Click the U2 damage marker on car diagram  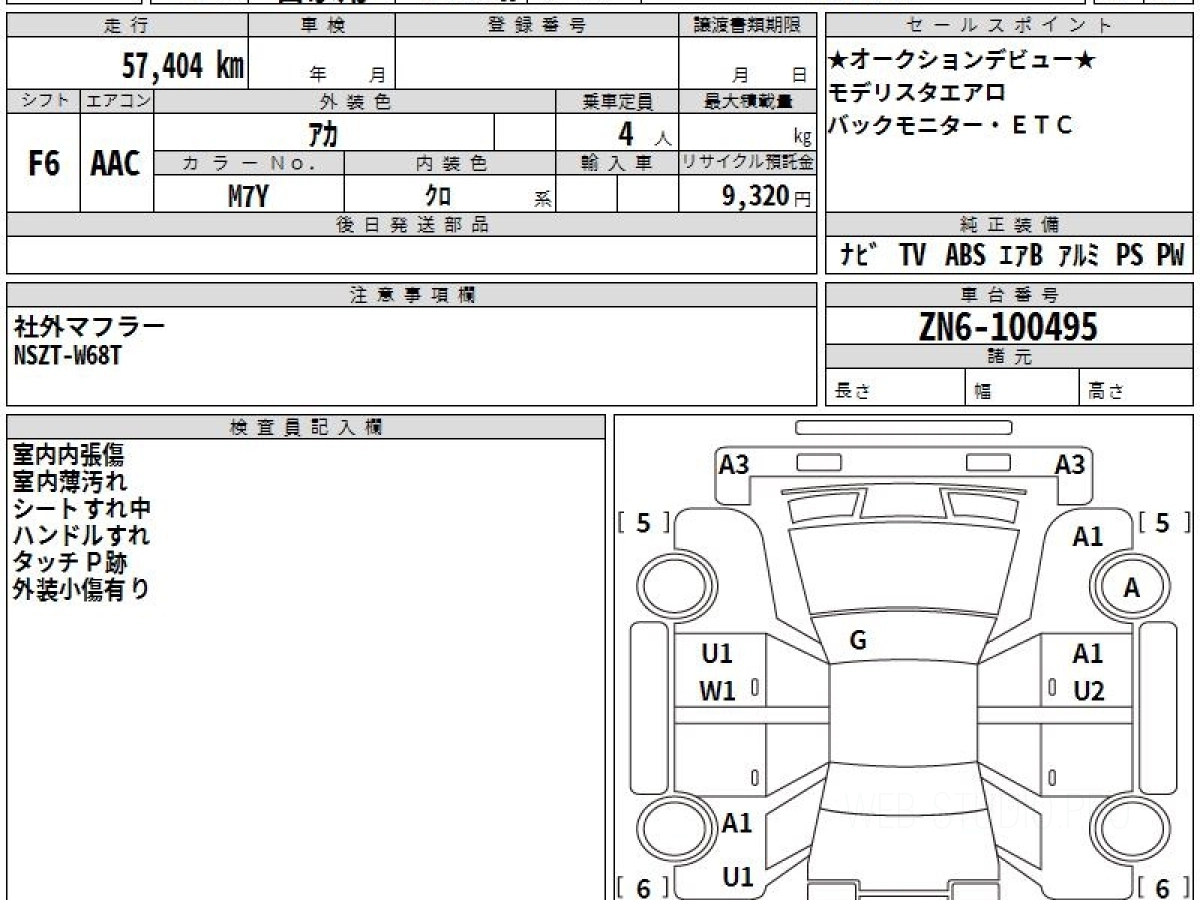(x=1088, y=691)
